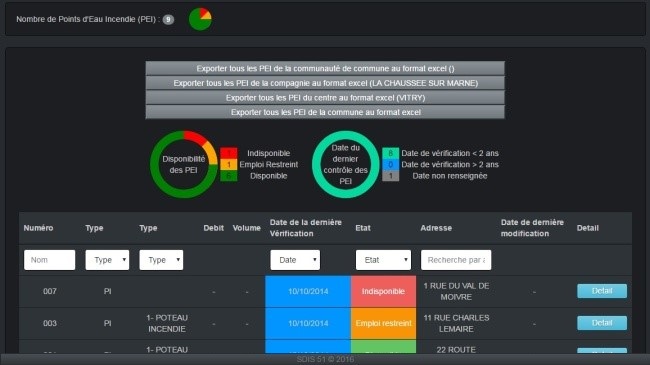Open the second Type filter dropdown
Screen dimensions: 650x365
point(161,260)
